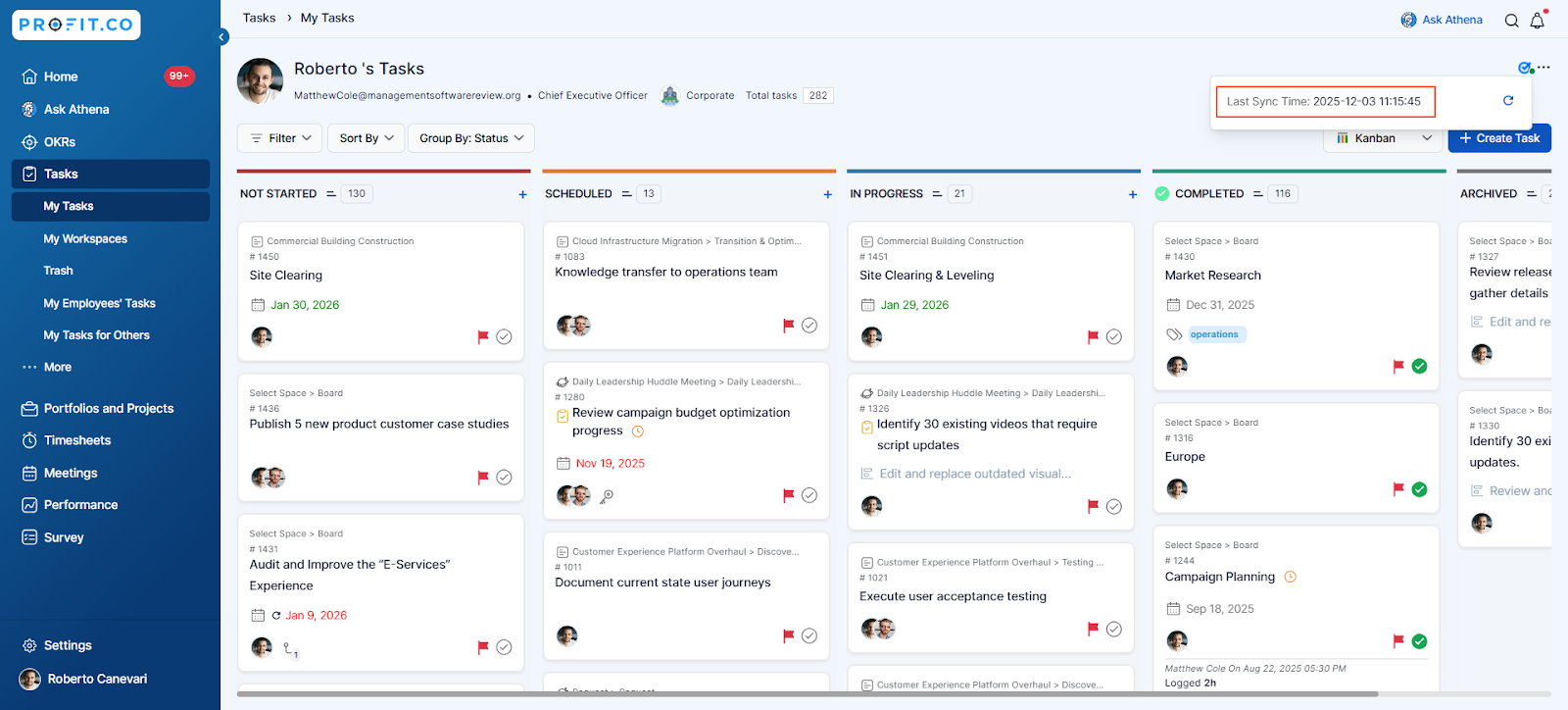Add a task to IN PROGRESS column
Screen dimensions: 1568x710
(x=1133, y=194)
